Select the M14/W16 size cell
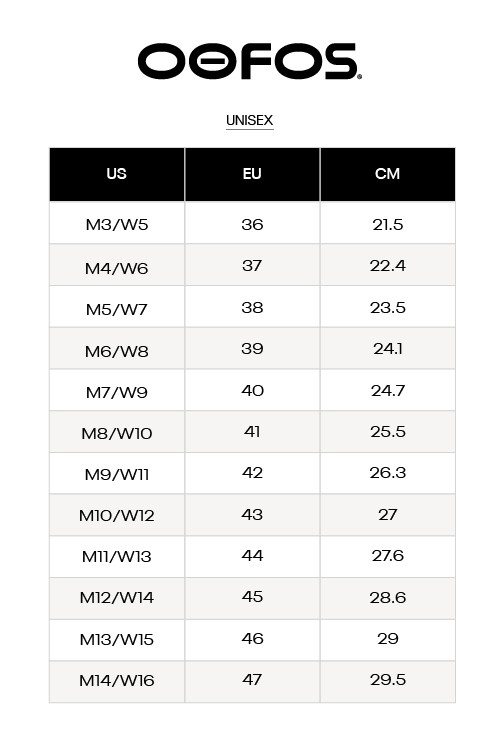This screenshot has height=744, width=500. coord(117,681)
